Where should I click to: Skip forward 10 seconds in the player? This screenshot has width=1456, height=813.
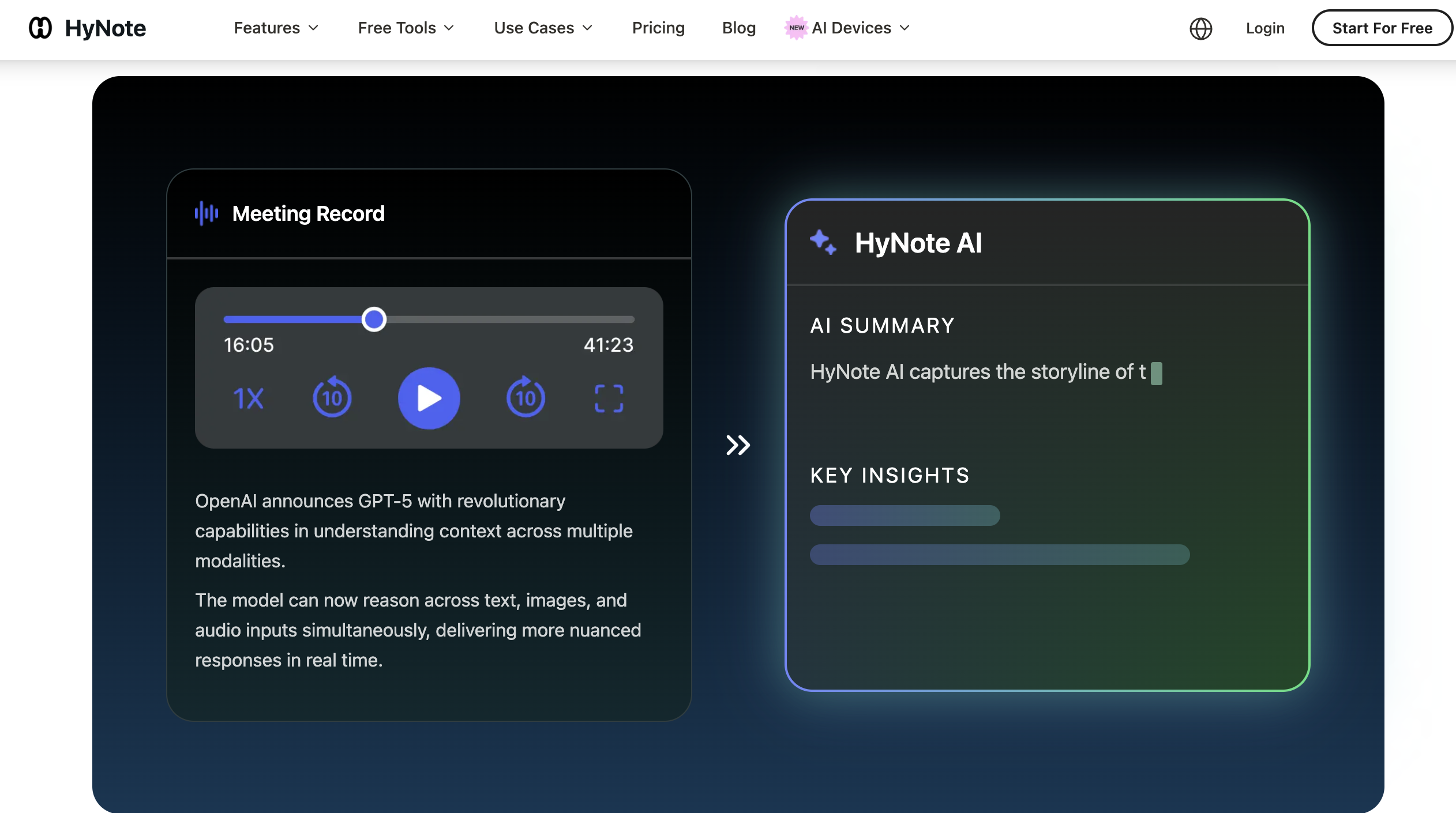[x=526, y=397]
